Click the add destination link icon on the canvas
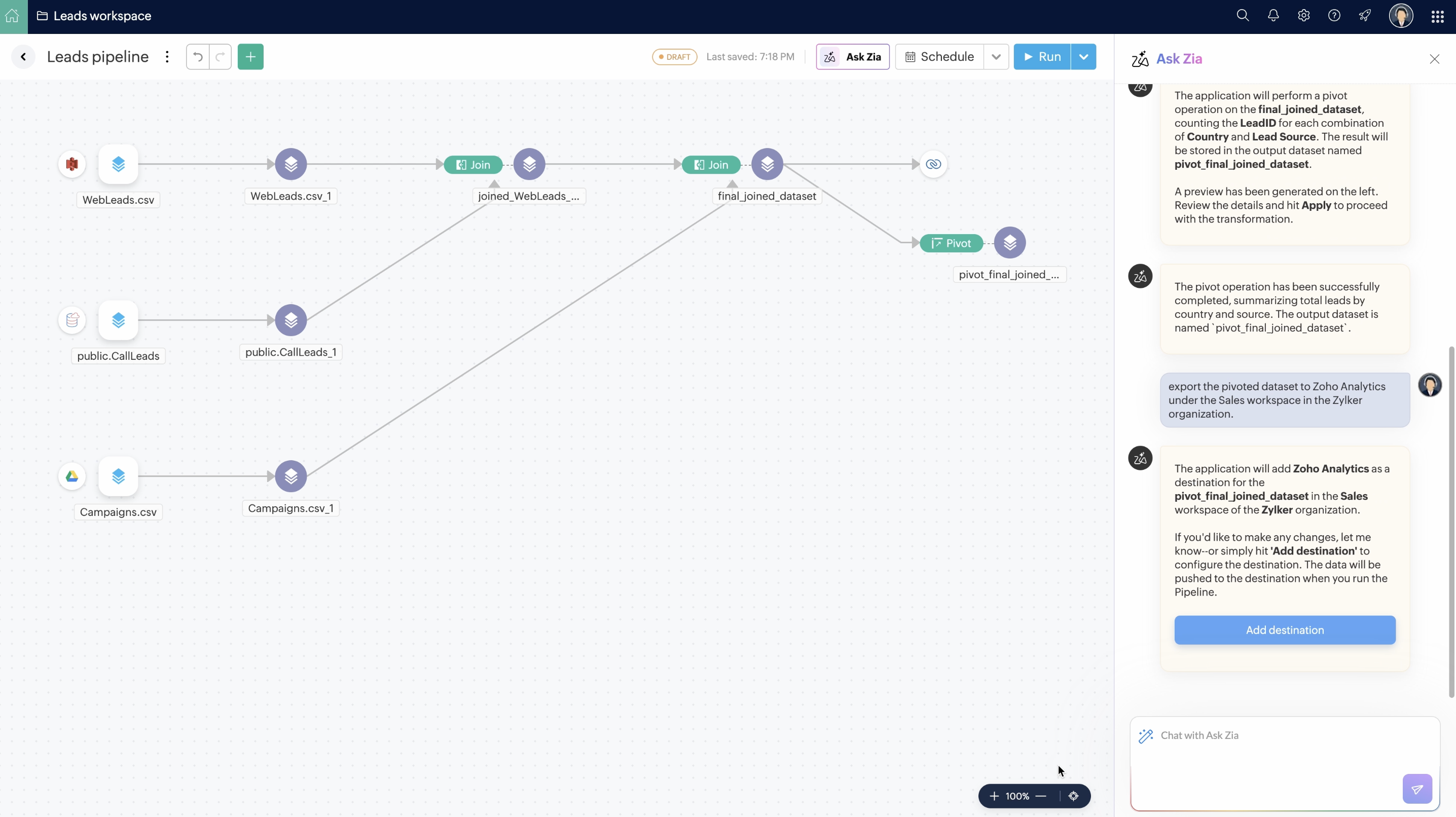Screen dimensions: 1456x817 (x=933, y=164)
